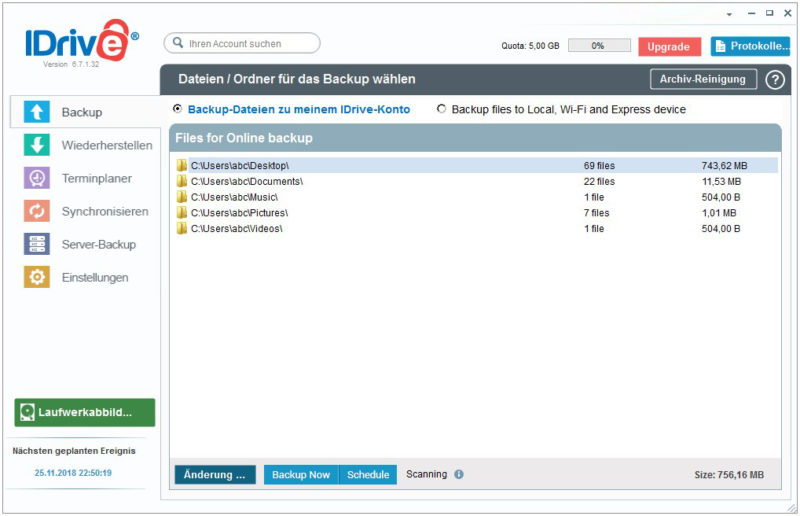Click the 69 files count
The image size is (800, 516).
pos(599,165)
